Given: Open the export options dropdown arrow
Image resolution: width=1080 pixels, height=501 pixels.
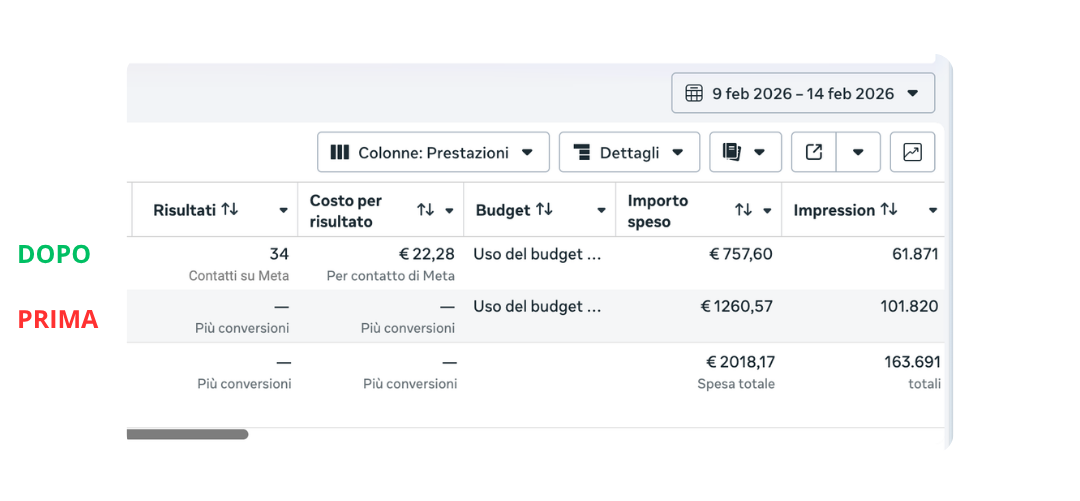Looking at the screenshot, I should tap(858, 152).
